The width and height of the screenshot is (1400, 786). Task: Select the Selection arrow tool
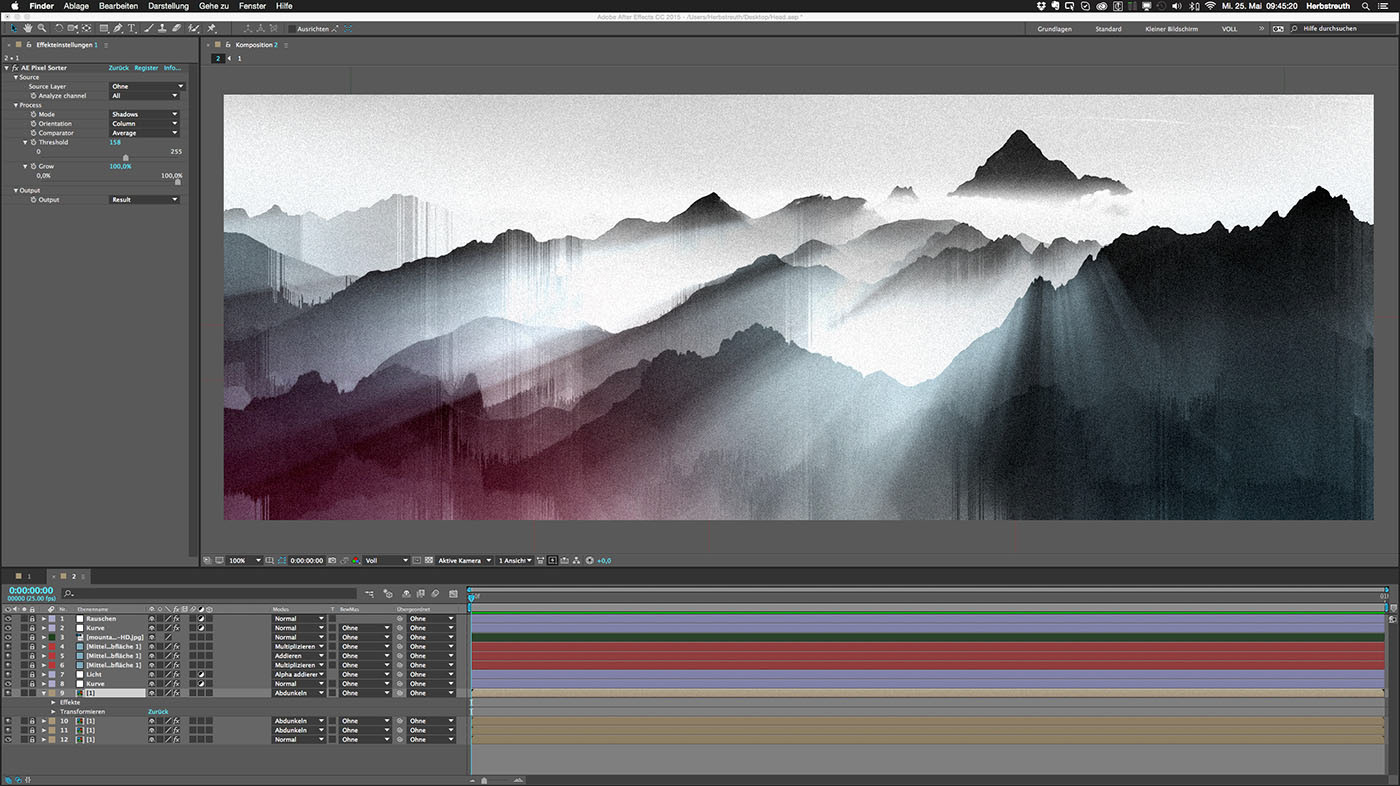tap(13, 29)
